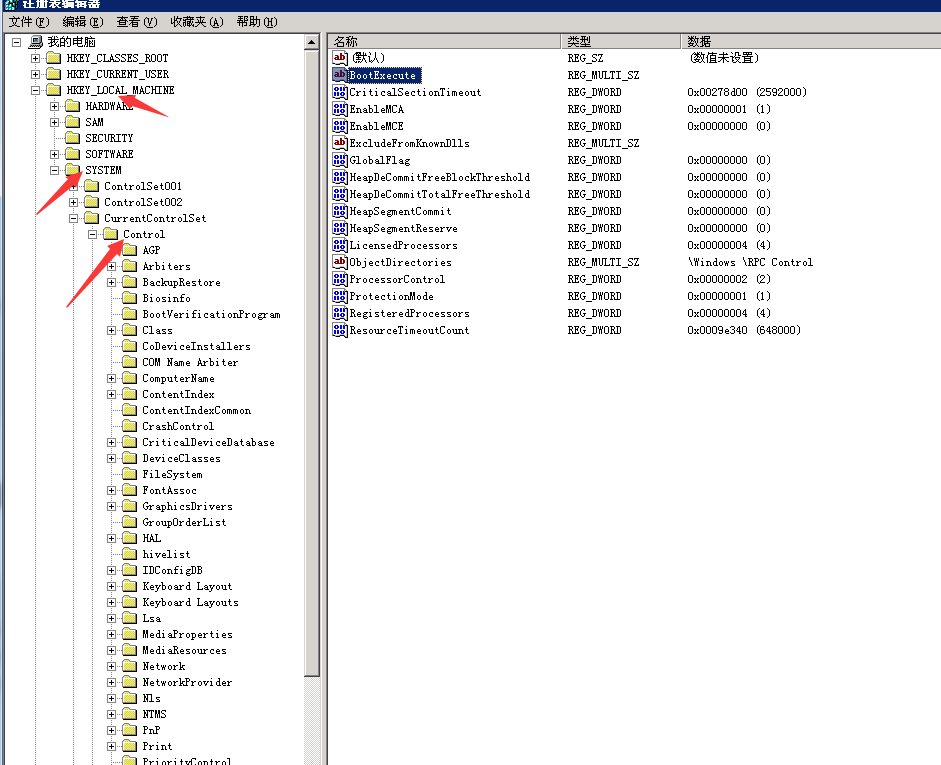This screenshot has width=941, height=765.
Task: Click the ResourceTimeoutCount binary icon
Action: point(340,330)
